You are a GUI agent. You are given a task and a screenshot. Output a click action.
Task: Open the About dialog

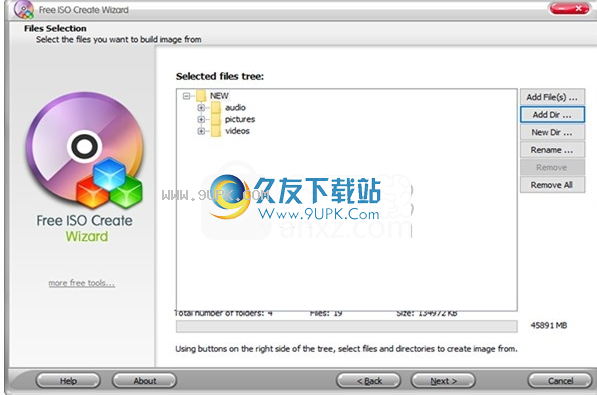(144, 381)
